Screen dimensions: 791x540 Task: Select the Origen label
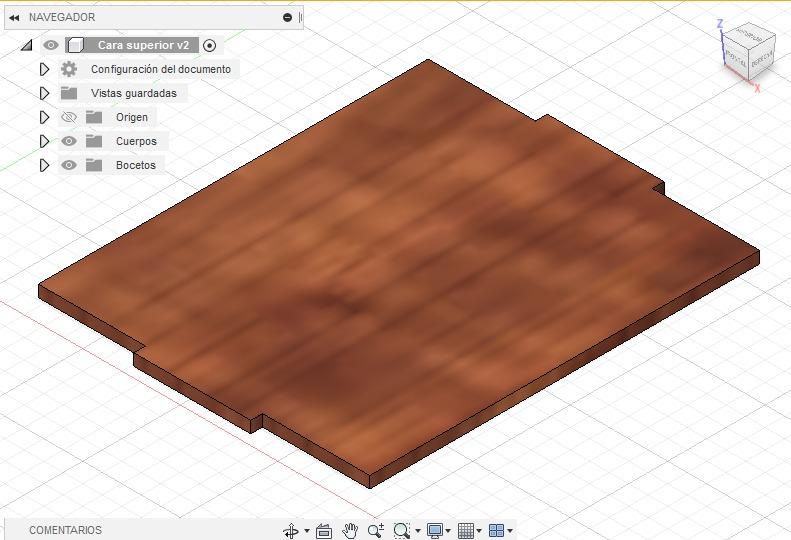(x=132, y=117)
